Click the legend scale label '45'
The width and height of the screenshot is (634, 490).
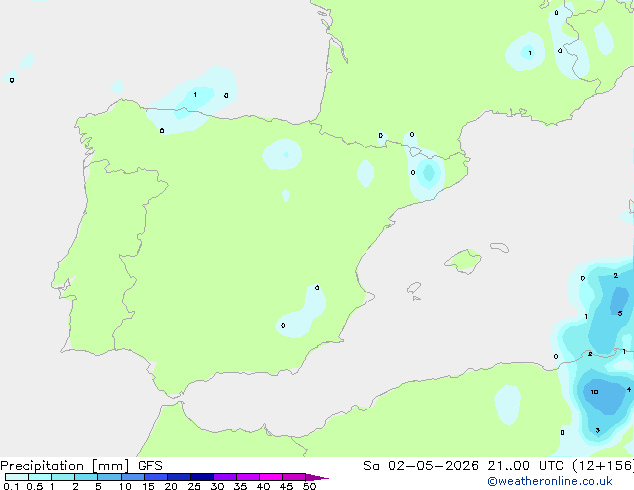pos(286,486)
